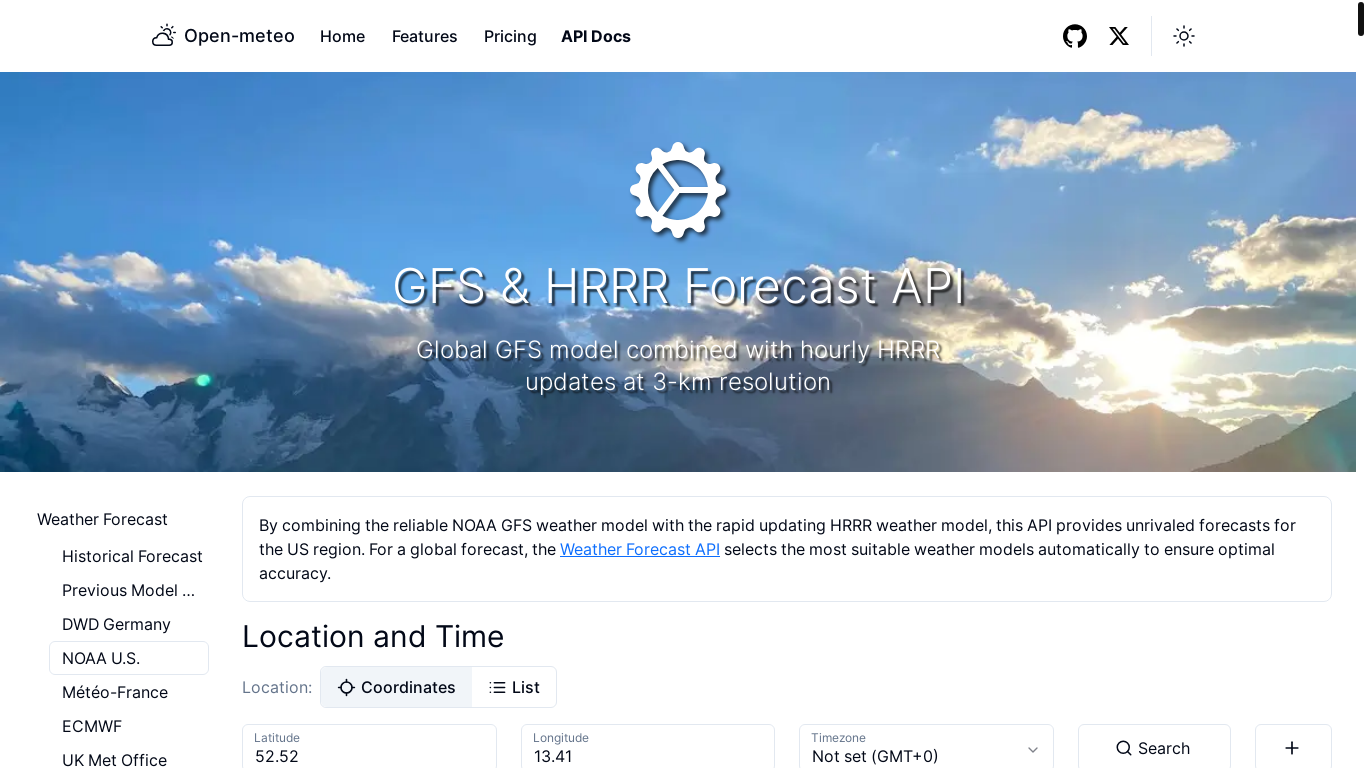Follow the Weather Forecast API link

(x=640, y=549)
